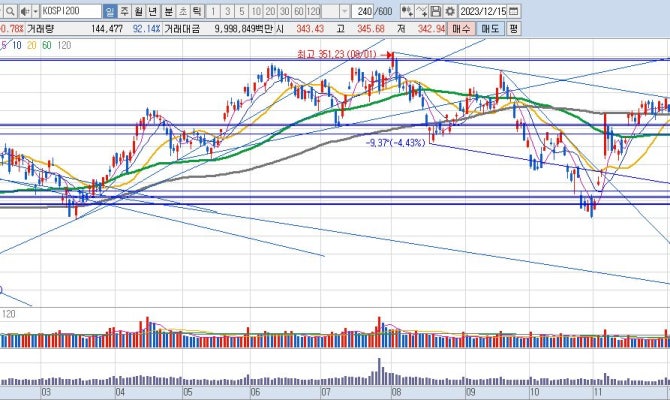Switch chart to weekly 주 period
This screenshot has height=400, width=670.
click(124, 12)
